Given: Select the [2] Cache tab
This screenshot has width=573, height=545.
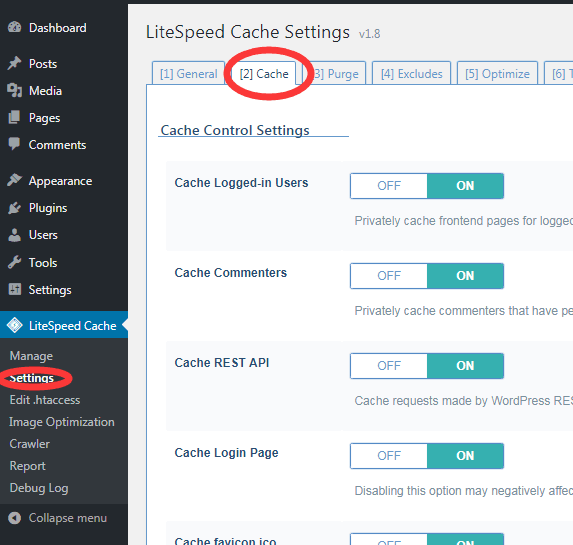Looking at the screenshot, I should (x=264, y=73).
